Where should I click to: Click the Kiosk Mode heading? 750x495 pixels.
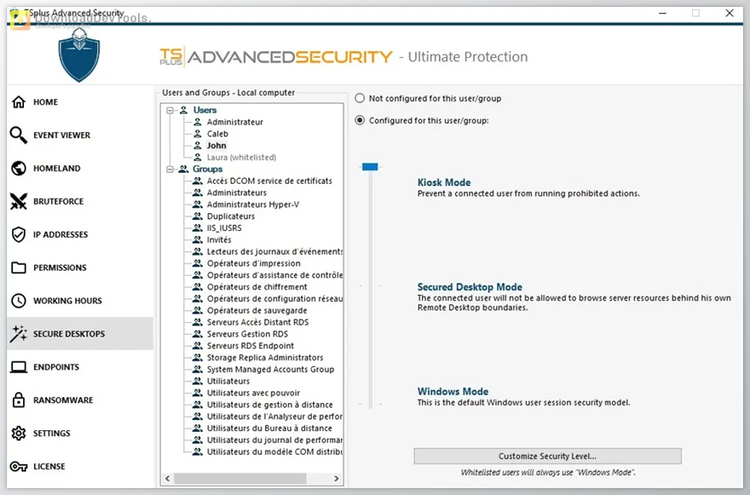[444, 182]
